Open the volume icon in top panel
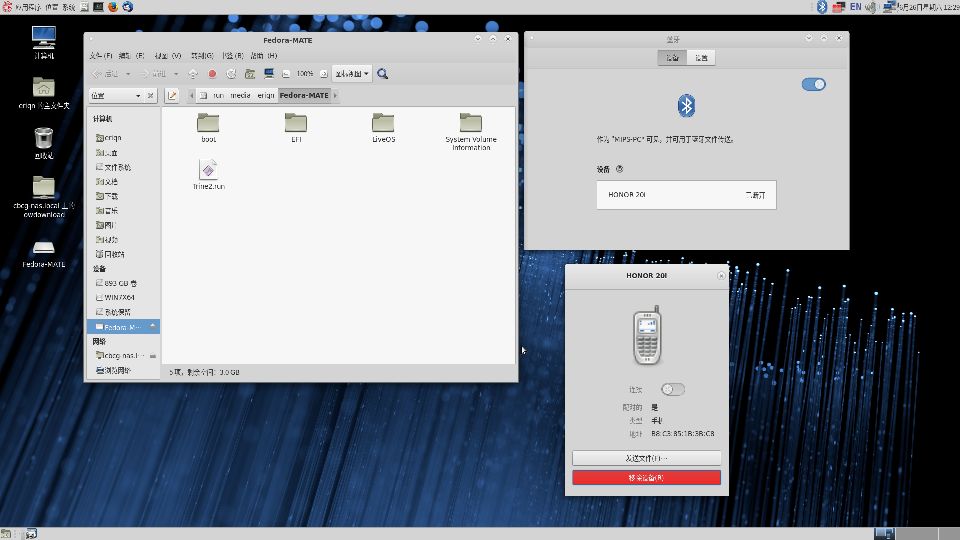The height and width of the screenshot is (540, 960). pyautogui.click(x=871, y=7)
